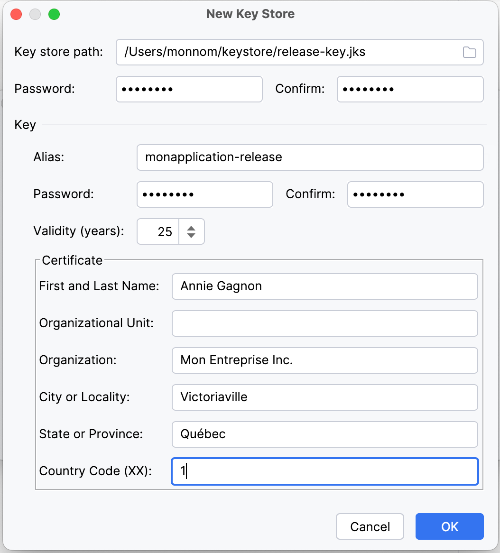Close the dialog with red window button
Screen dimensions: 500x553
pos(16,14)
